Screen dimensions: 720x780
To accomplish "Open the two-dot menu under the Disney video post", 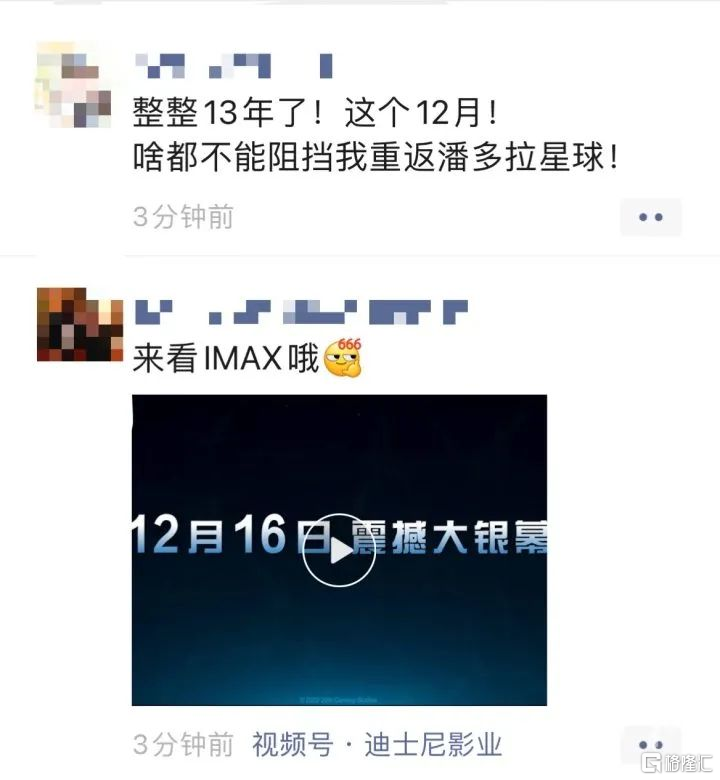I will pos(650,744).
